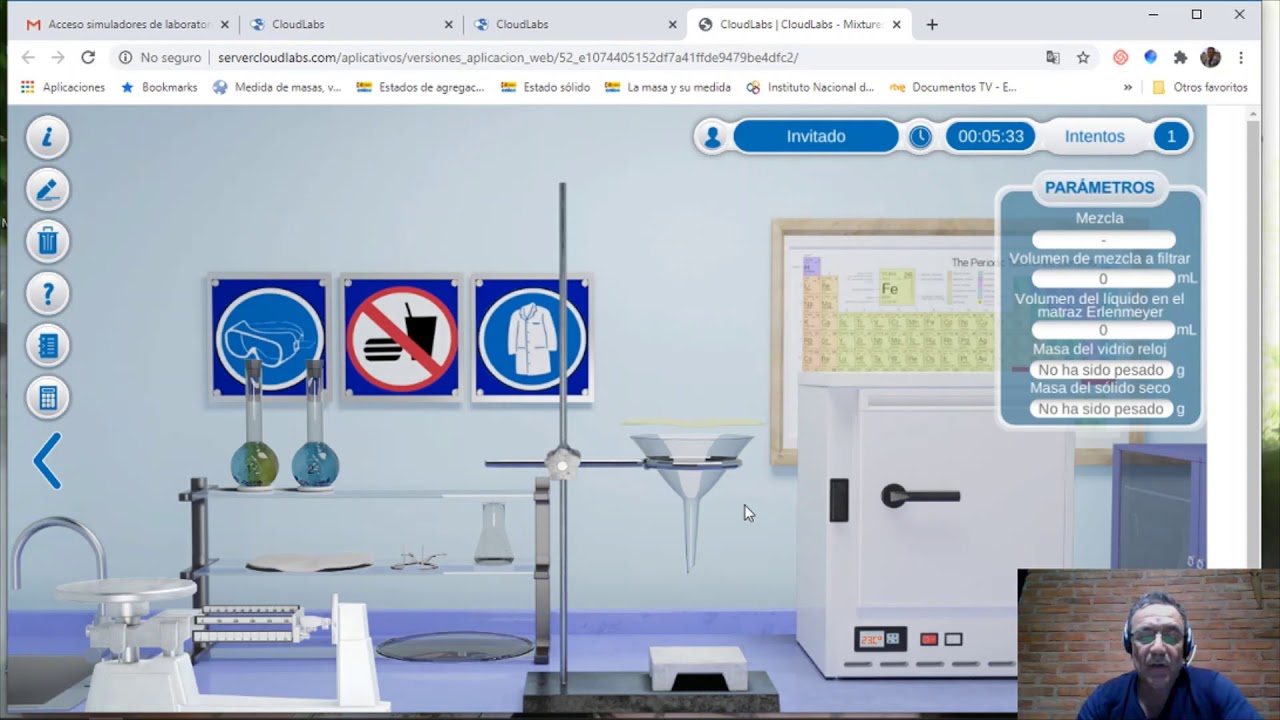Bookmark this page with star icon
This screenshot has height=720, width=1280.
(1083, 57)
